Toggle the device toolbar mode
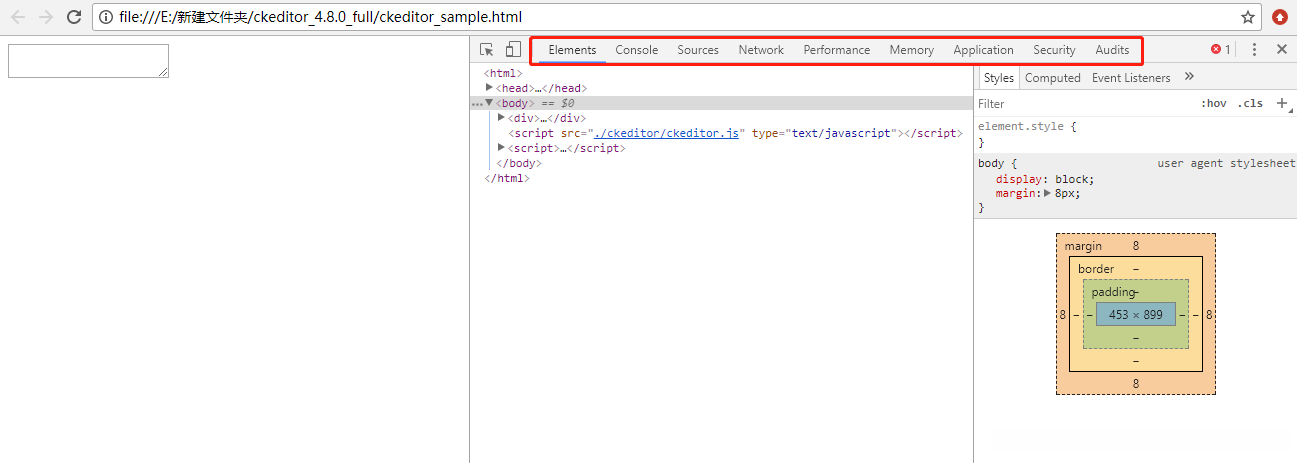The image size is (1297, 463). tap(513, 50)
